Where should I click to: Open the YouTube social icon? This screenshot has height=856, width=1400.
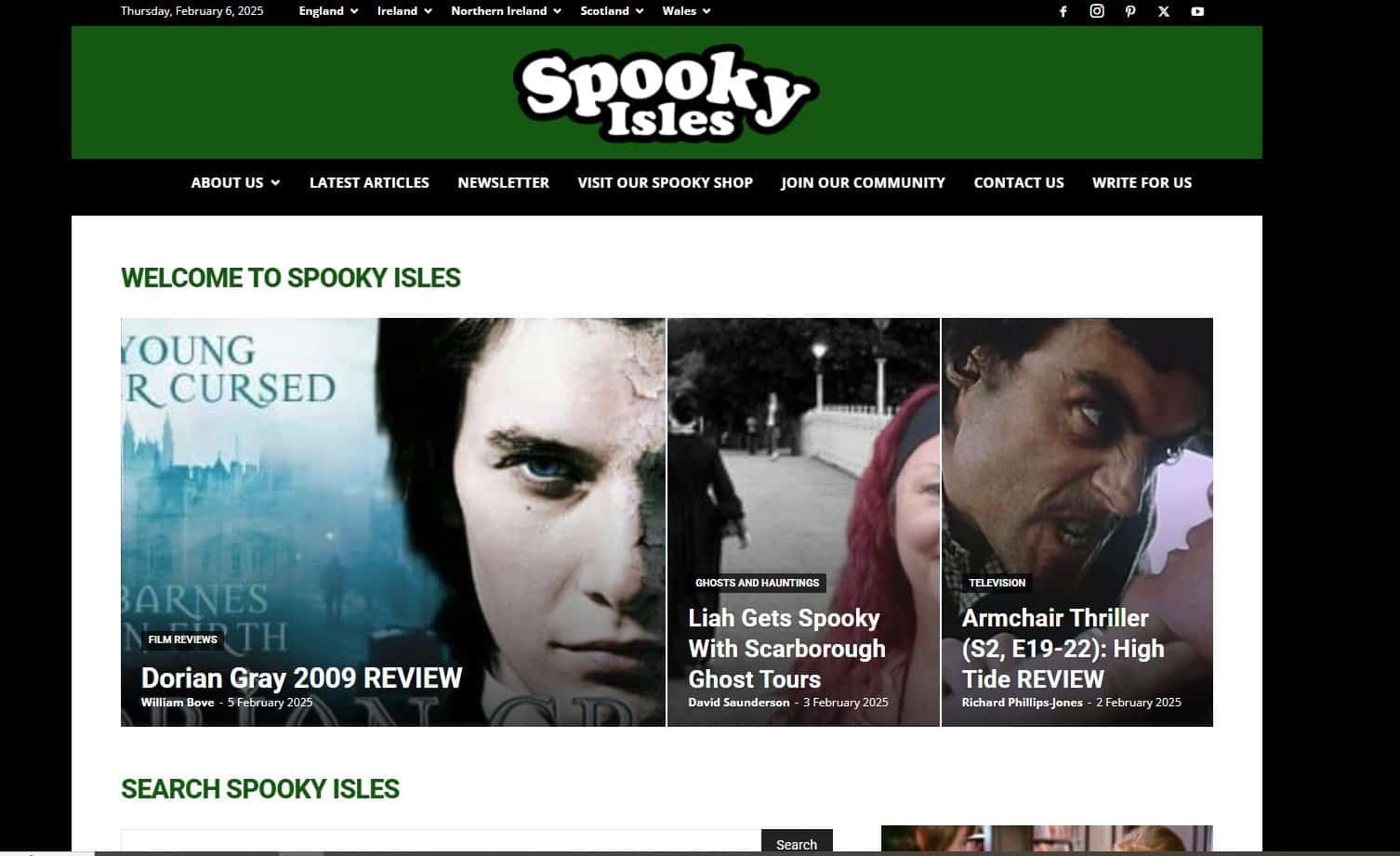[1197, 11]
